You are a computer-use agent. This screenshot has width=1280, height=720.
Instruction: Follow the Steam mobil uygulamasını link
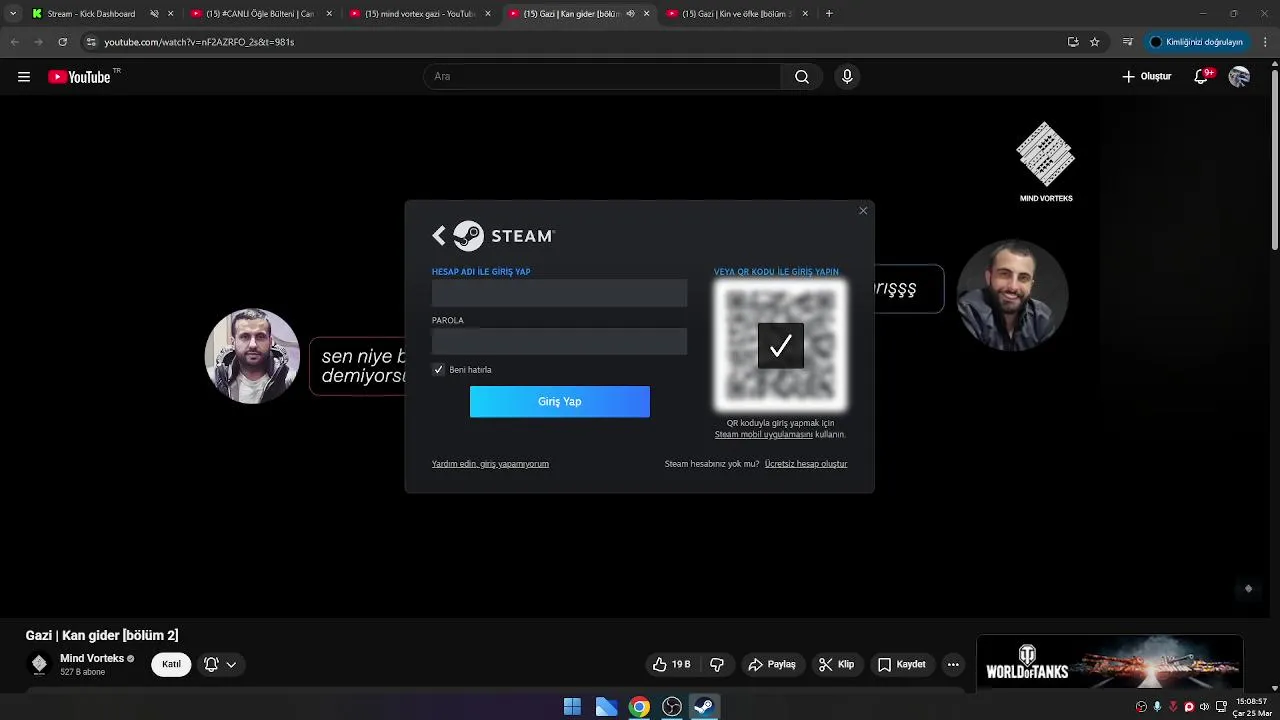pyautogui.click(x=764, y=435)
